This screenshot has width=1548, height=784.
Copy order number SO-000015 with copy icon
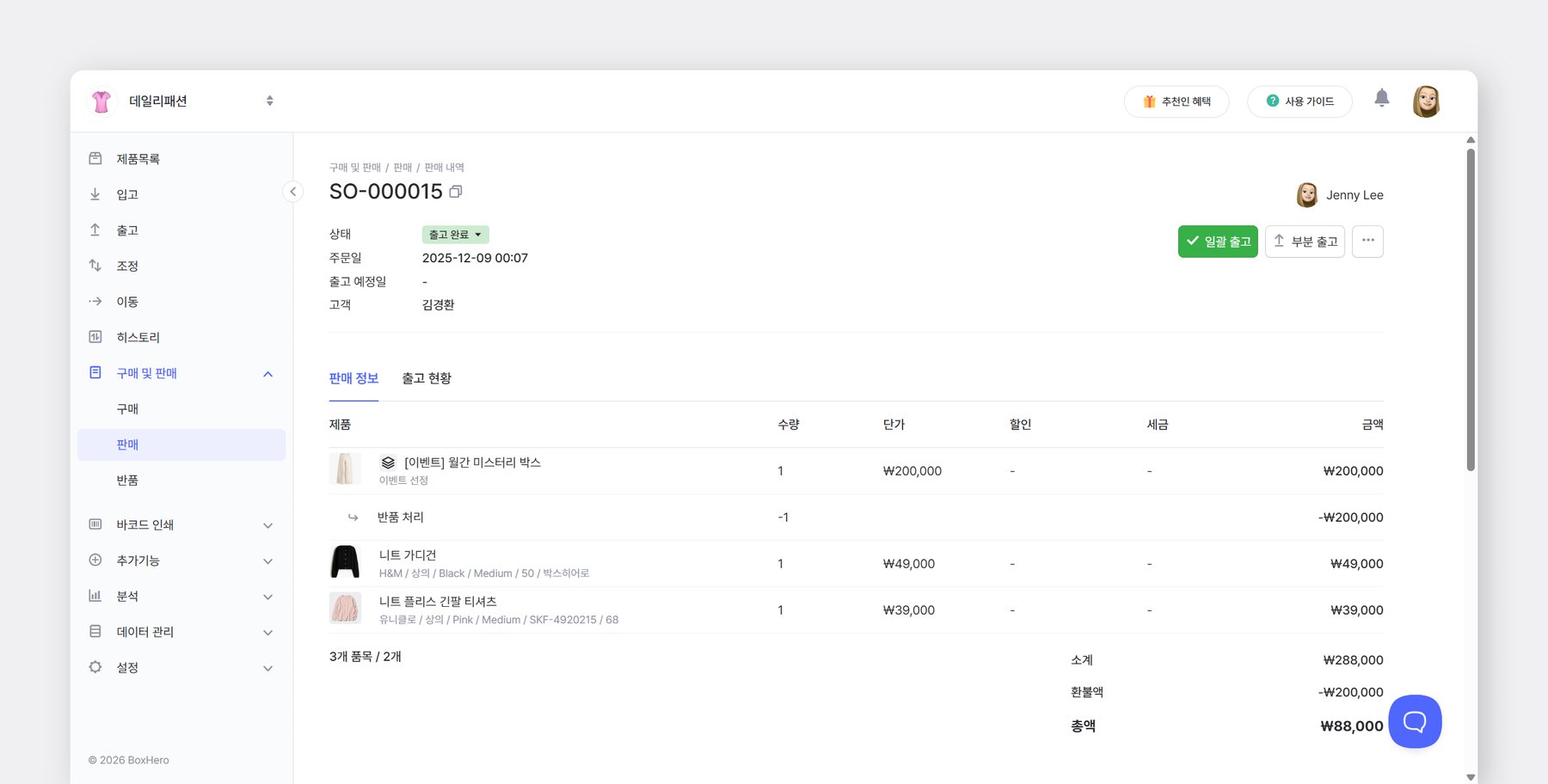(456, 192)
